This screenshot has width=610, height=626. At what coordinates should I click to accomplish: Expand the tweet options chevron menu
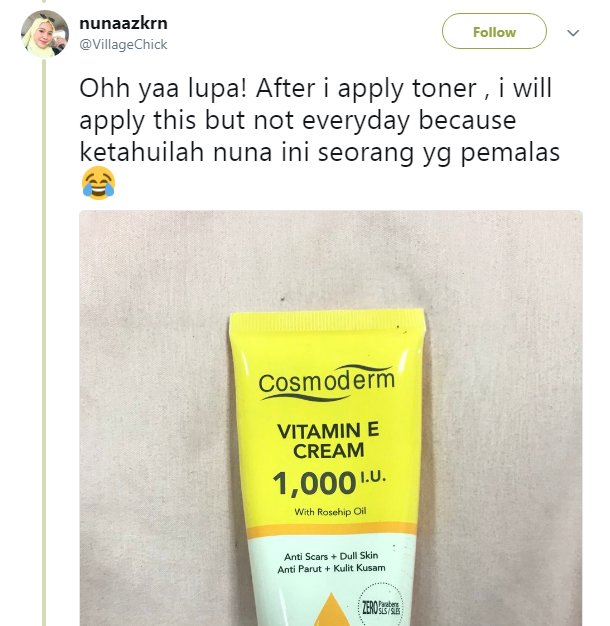[x=573, y=33]
